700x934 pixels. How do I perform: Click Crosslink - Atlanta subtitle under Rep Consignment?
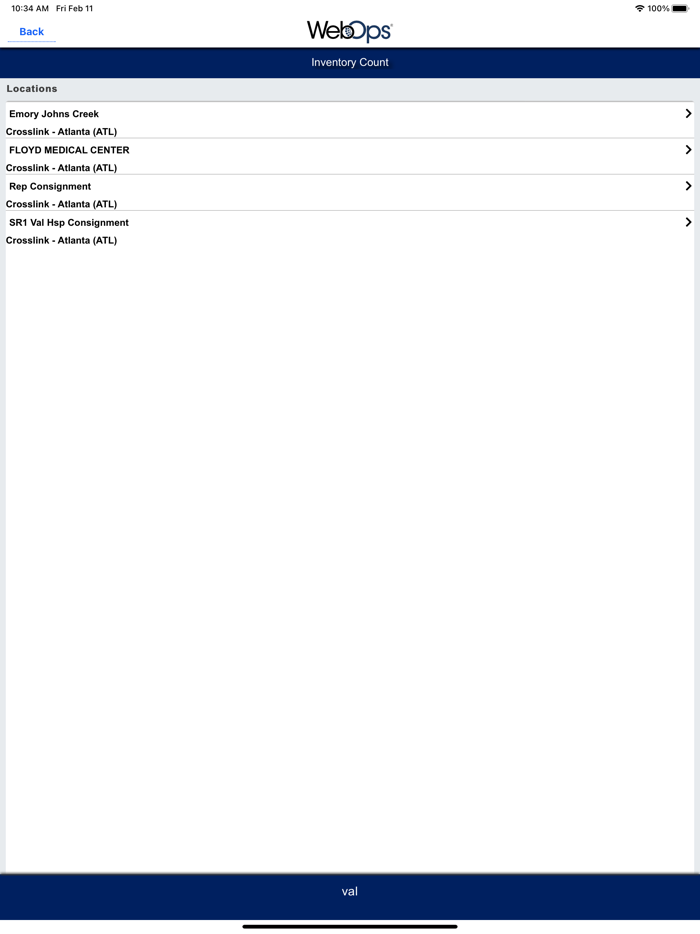(x=61, y=204)
